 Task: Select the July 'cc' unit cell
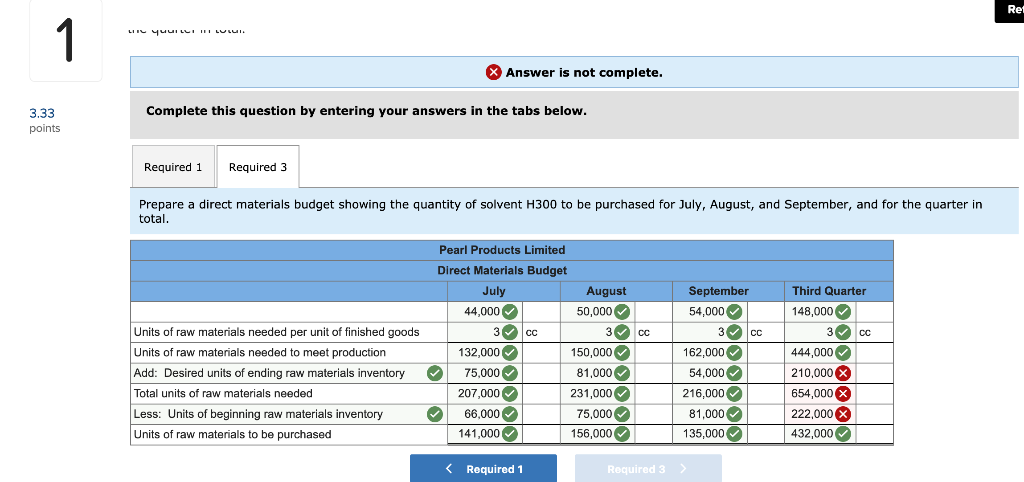[x=541, y=332]
